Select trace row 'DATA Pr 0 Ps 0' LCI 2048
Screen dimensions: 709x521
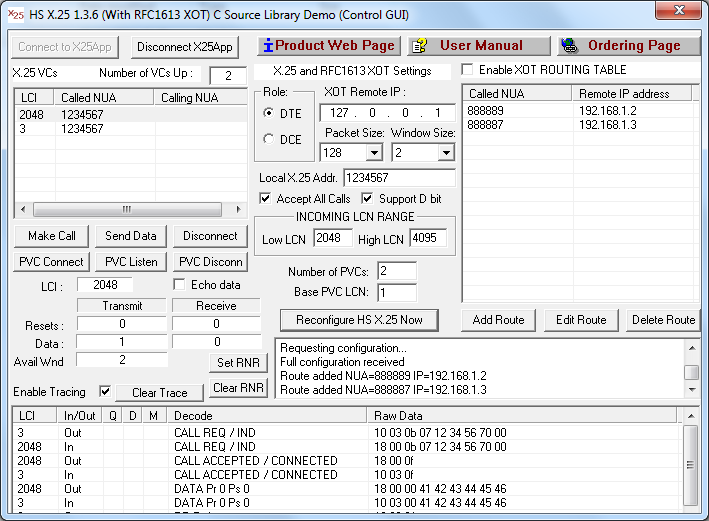[x=346, y=489]
